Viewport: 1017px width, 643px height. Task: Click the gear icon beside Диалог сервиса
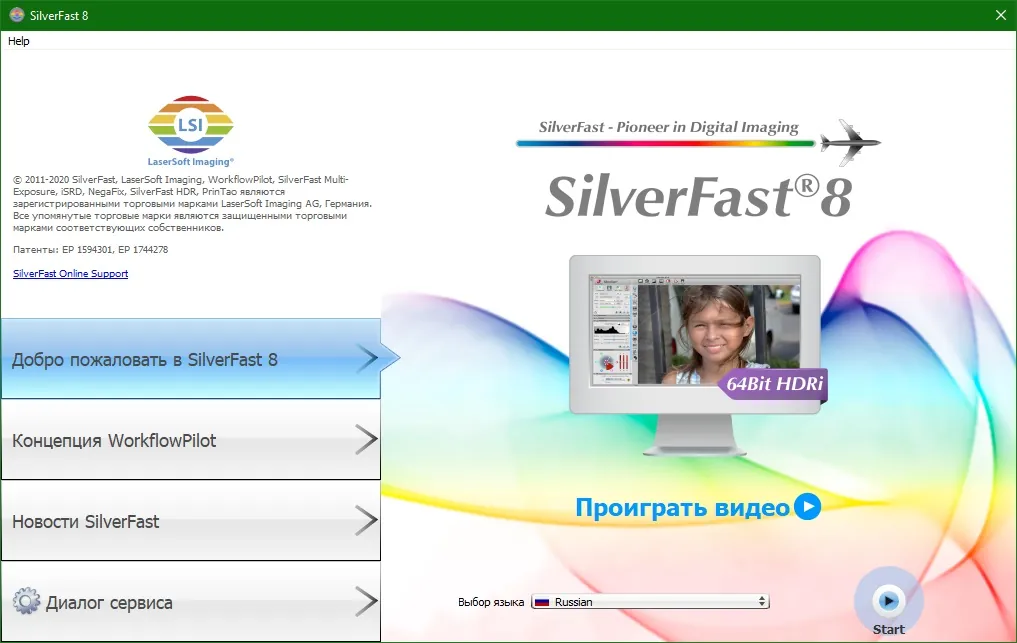(27, 601)
